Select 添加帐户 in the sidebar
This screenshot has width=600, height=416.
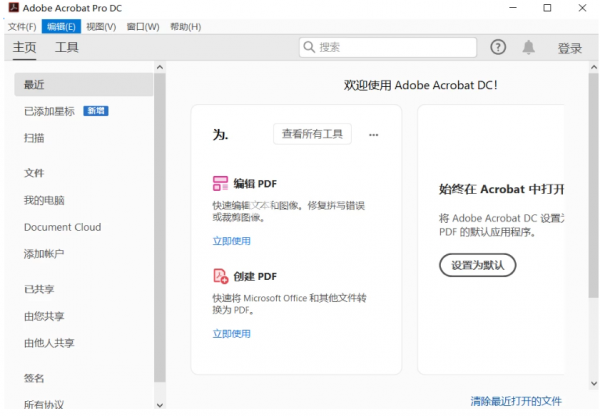pyautogui.click(x=44, y=254)
